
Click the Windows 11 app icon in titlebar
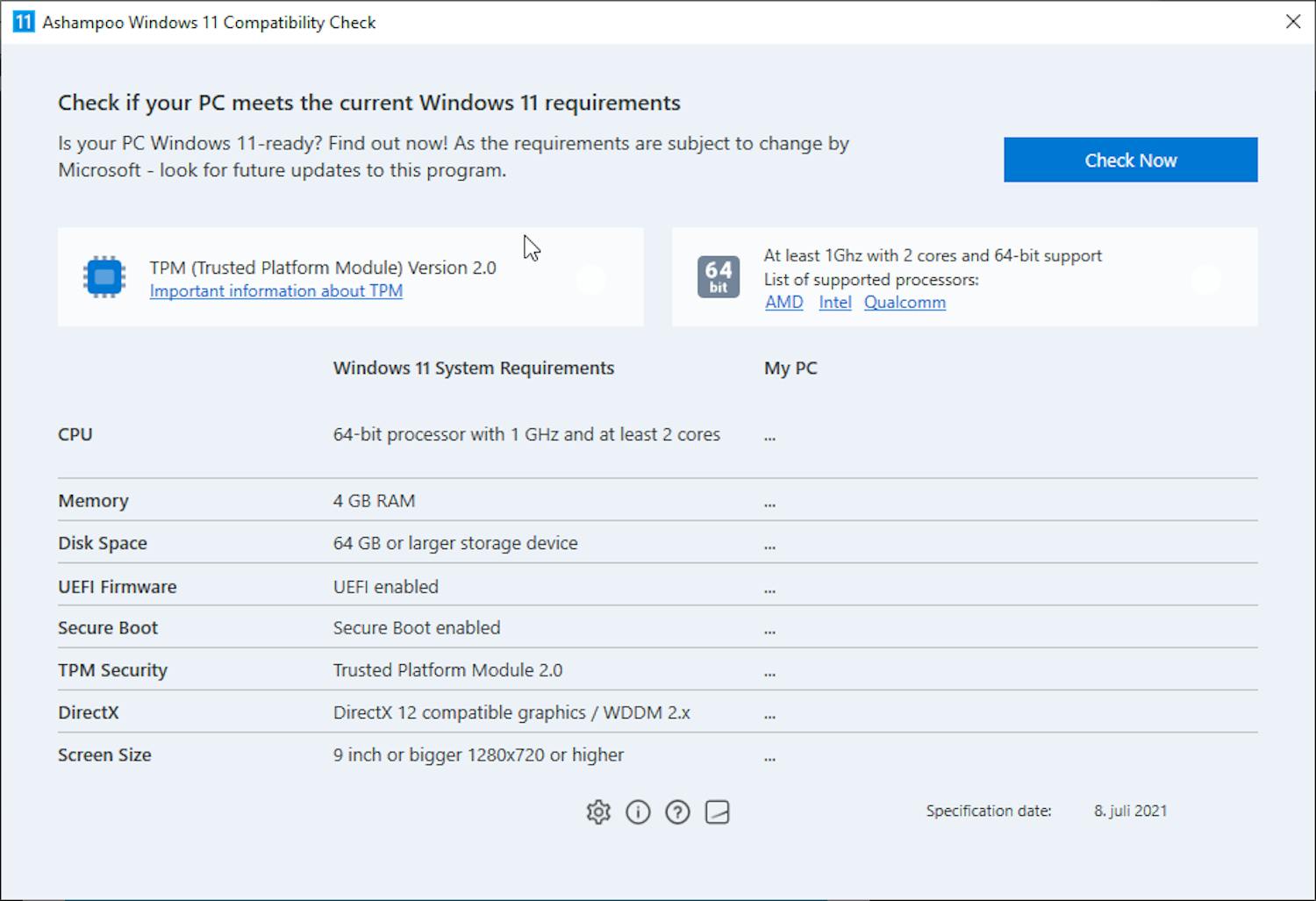click(23, 21)
